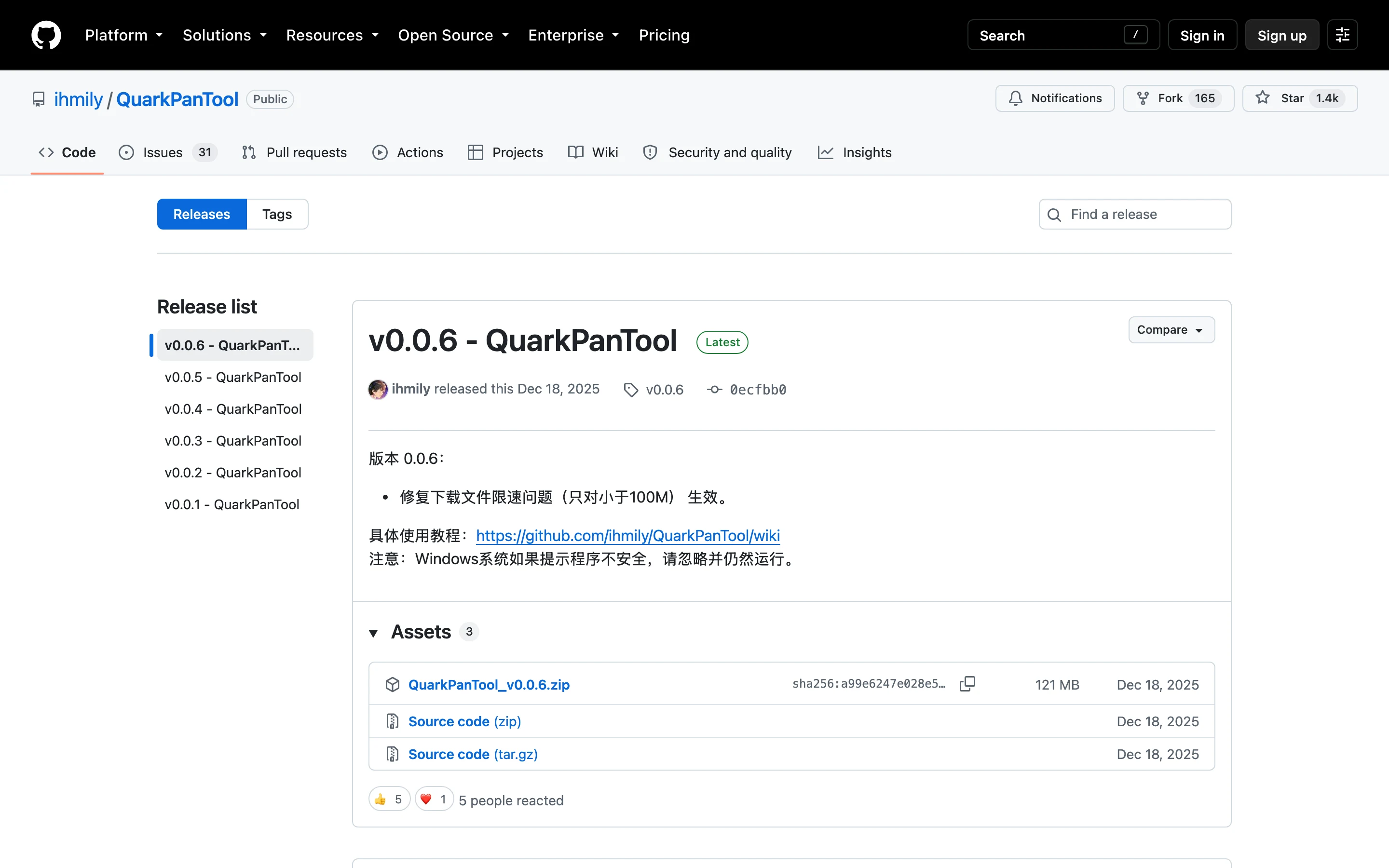The image size is (1389, 868).
Task: Open the wiki tutorial URL link
Action: click(628, 536)
